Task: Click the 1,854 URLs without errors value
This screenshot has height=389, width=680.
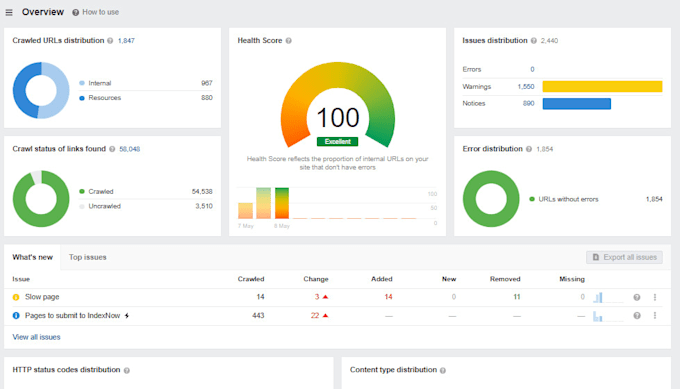Action: (x=654, y=199)
